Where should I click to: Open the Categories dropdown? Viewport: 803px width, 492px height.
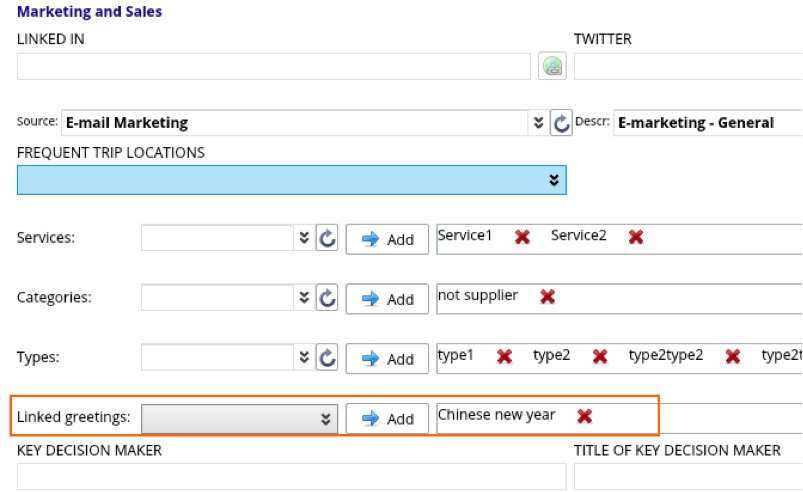tap(304, 298)
